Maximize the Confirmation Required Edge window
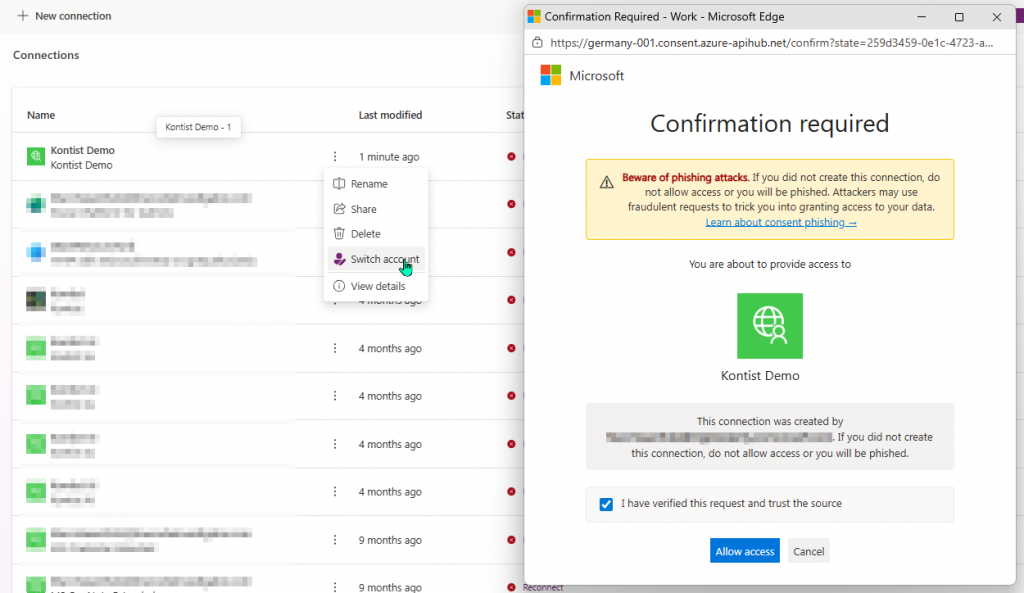This screenshot has height=593, width=1024. (x=959, y=17)
